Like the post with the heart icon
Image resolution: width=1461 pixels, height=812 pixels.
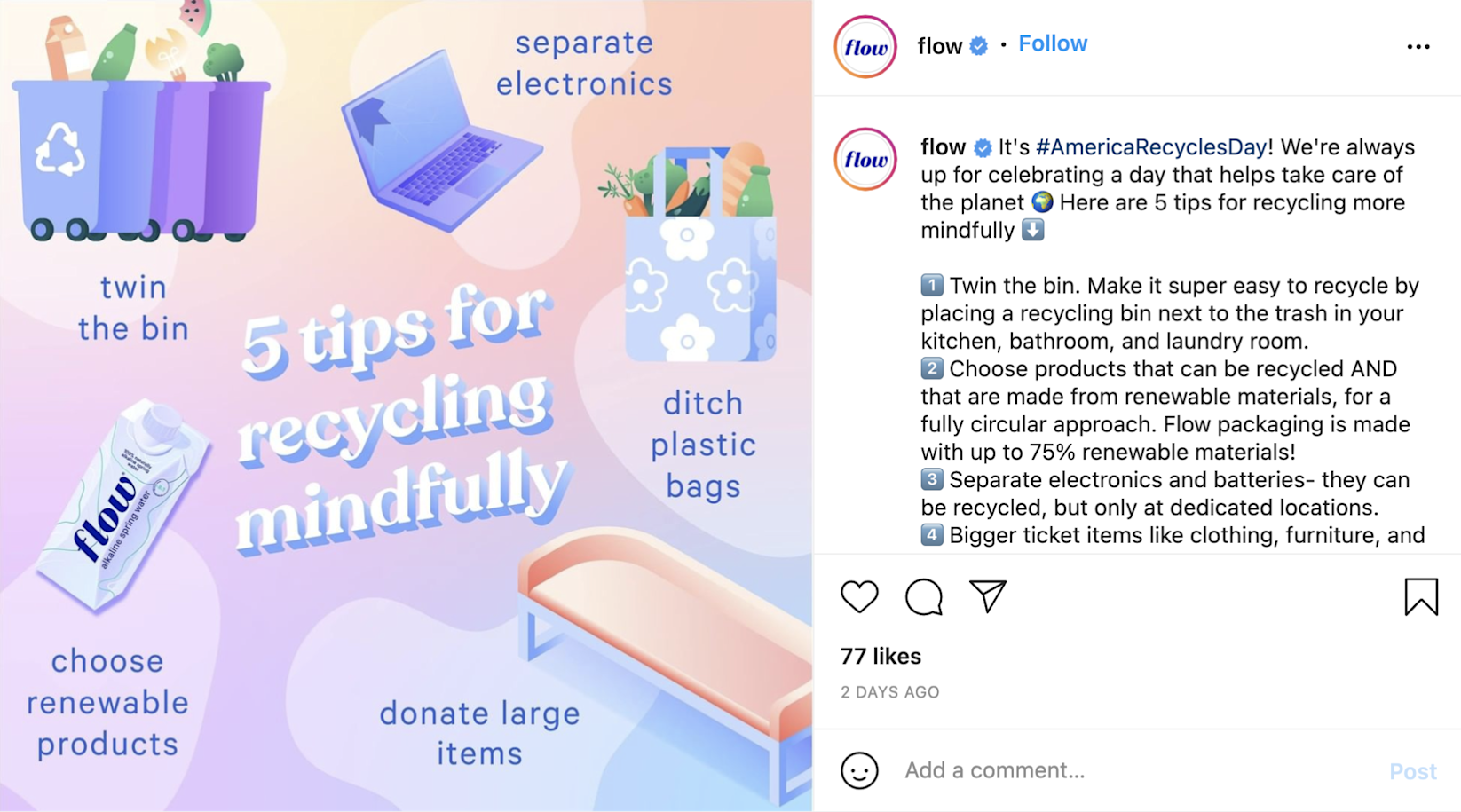click(859, 596)
